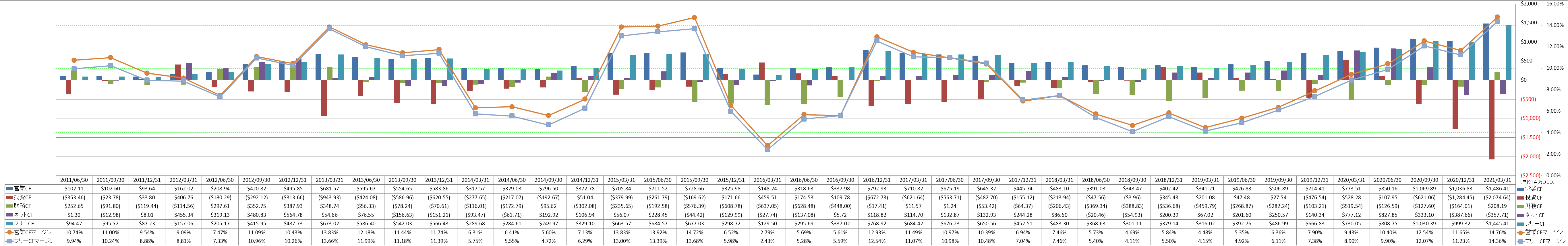Screen dimensions: 1568x246
Task: Select the フリーCF row label in the data table
Action: pyautogui.click(x=24, y=224)
